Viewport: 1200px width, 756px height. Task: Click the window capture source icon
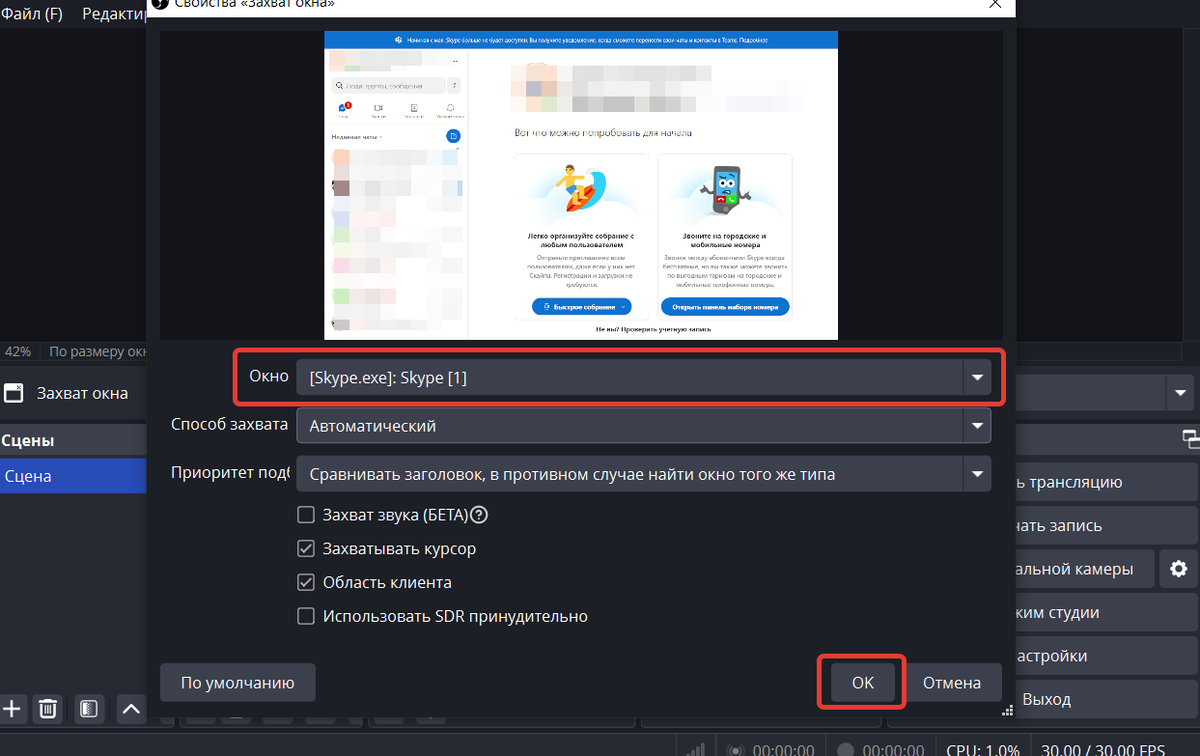(14, 393)
